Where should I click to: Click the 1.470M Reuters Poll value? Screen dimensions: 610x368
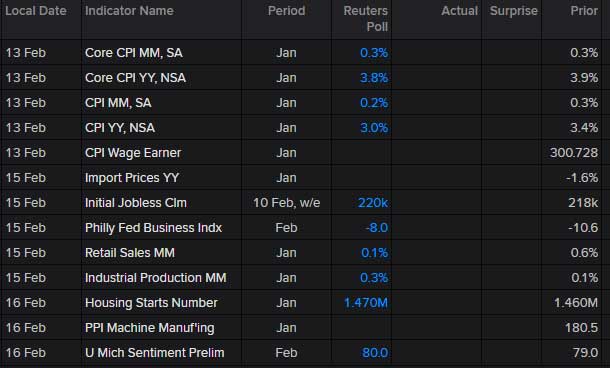(366, 303)
